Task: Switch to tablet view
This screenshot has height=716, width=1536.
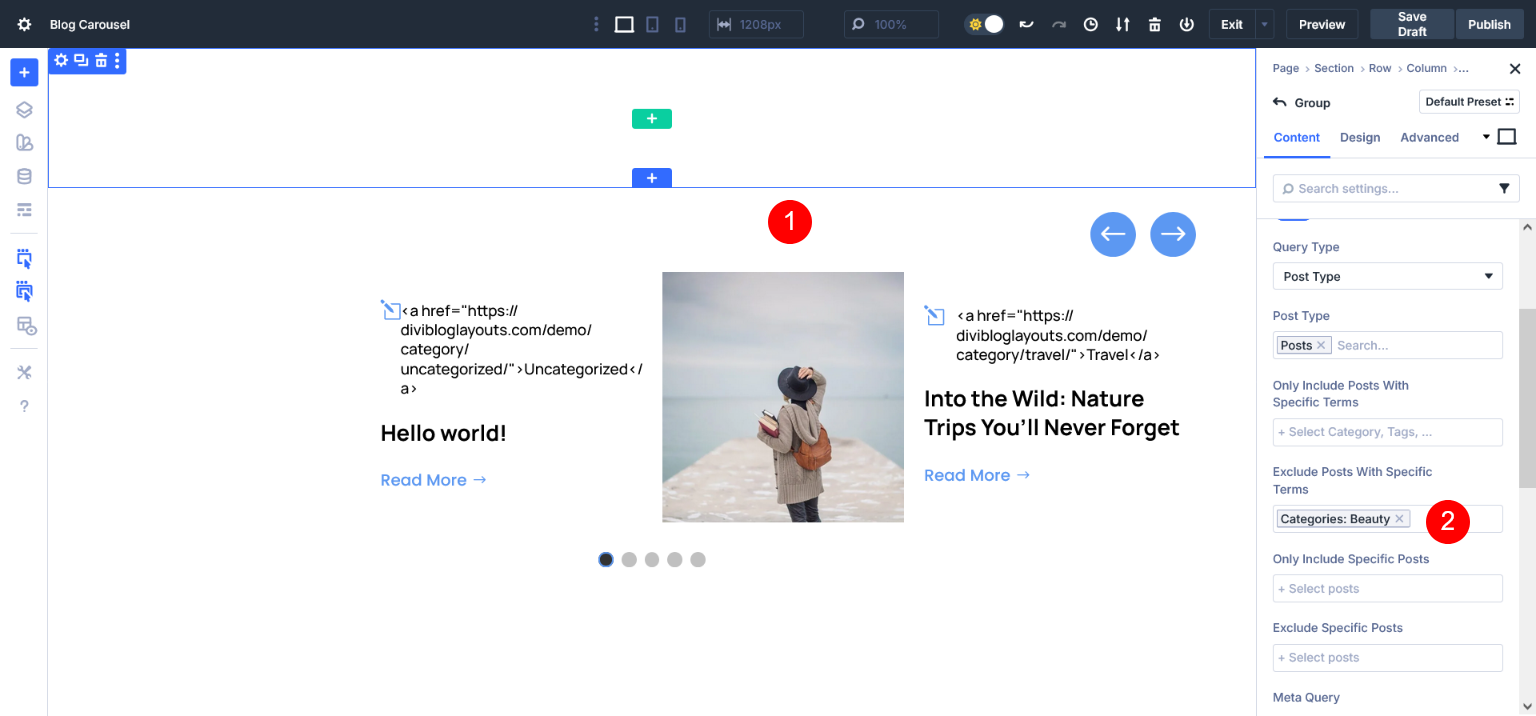Action: tap(652, 24)
